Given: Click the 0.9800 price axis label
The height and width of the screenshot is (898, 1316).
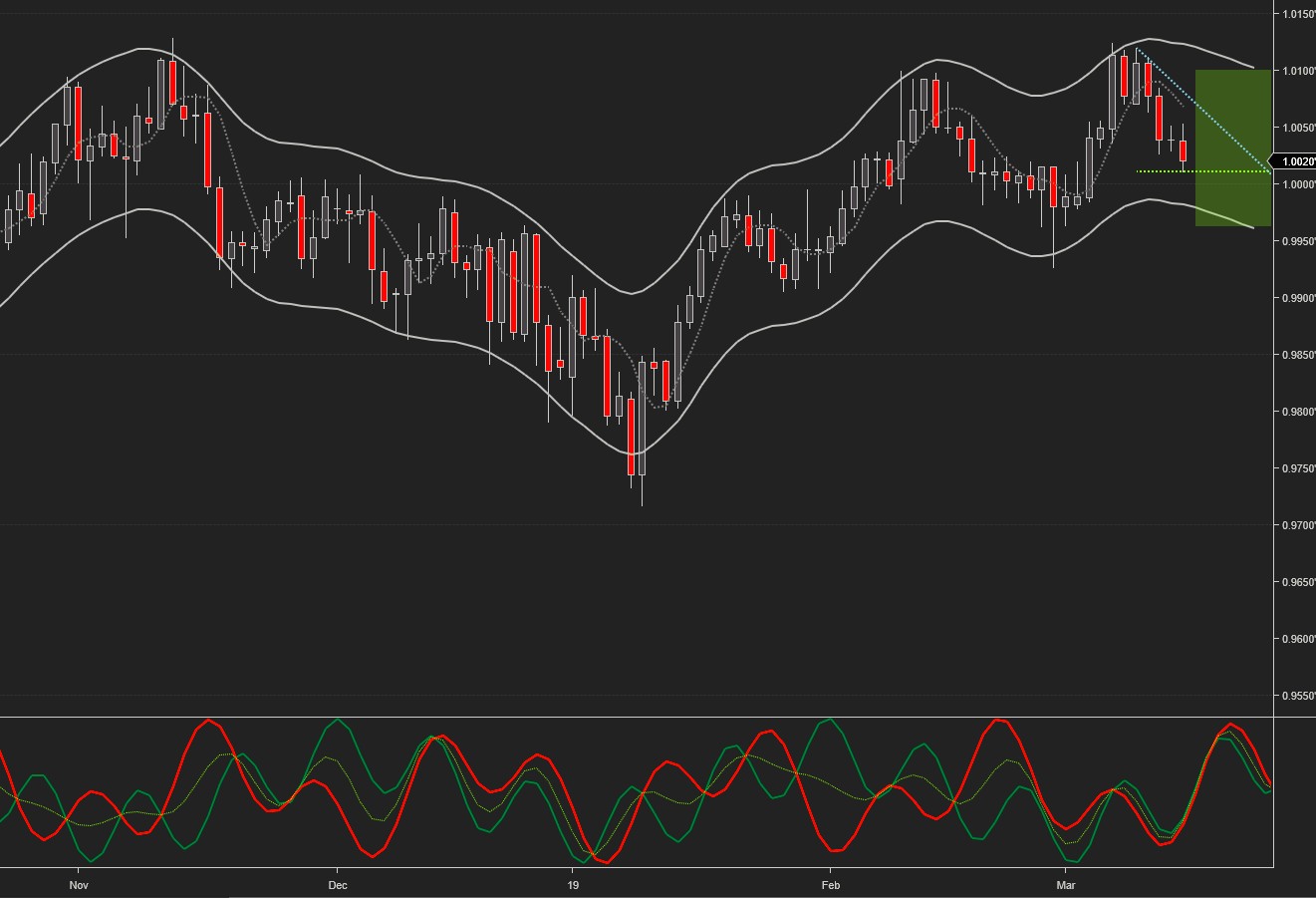Looking at the screenshot, I should tap(1299, 412).
